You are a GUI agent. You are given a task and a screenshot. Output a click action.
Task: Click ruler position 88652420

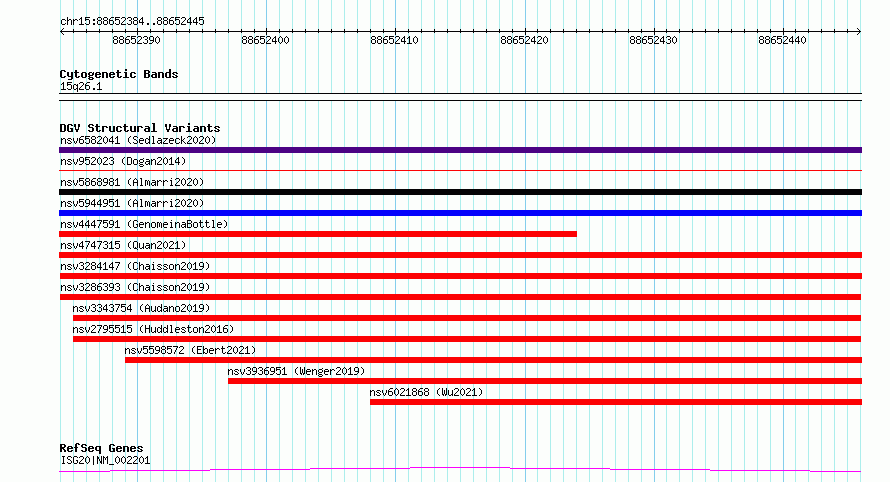pyautogui.click(x=524, y=40)
